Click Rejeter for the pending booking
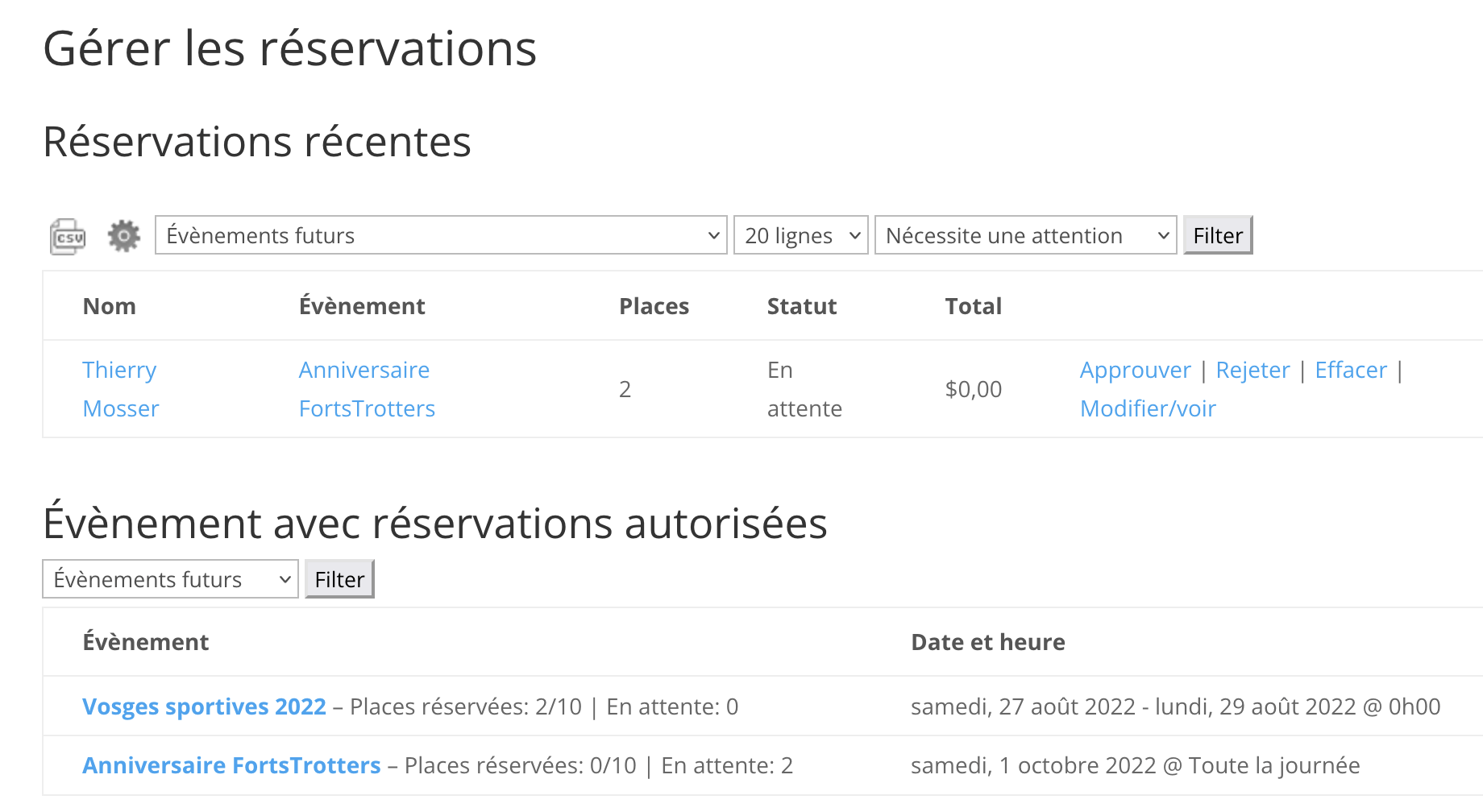1483x812 pixels. tap(1252, 370)
